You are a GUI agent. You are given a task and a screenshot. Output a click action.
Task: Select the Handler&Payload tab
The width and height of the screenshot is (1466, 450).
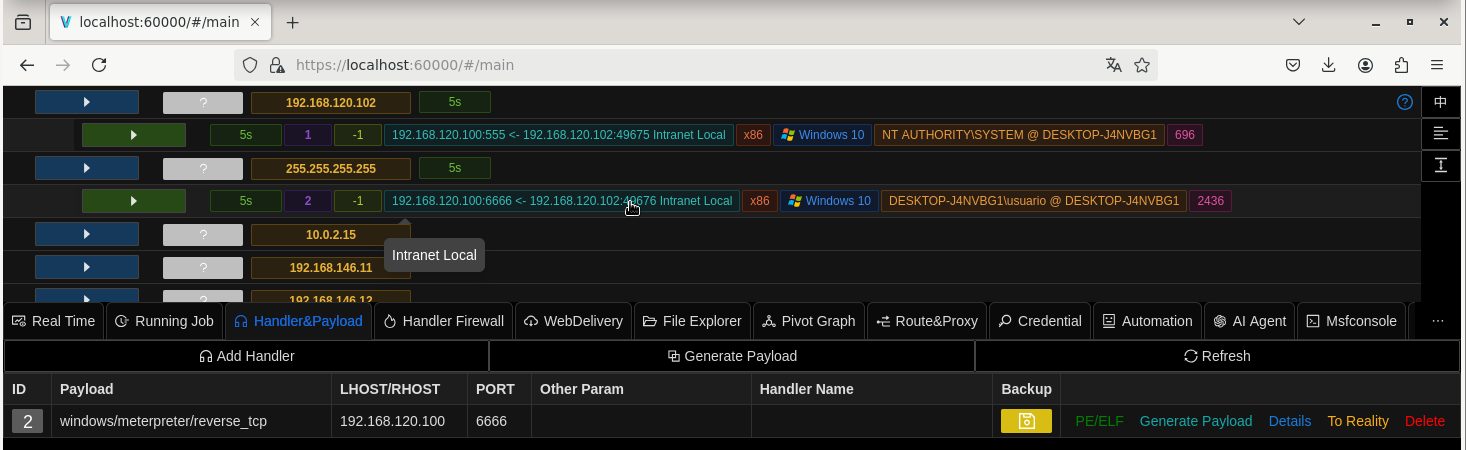click(298, 321)
